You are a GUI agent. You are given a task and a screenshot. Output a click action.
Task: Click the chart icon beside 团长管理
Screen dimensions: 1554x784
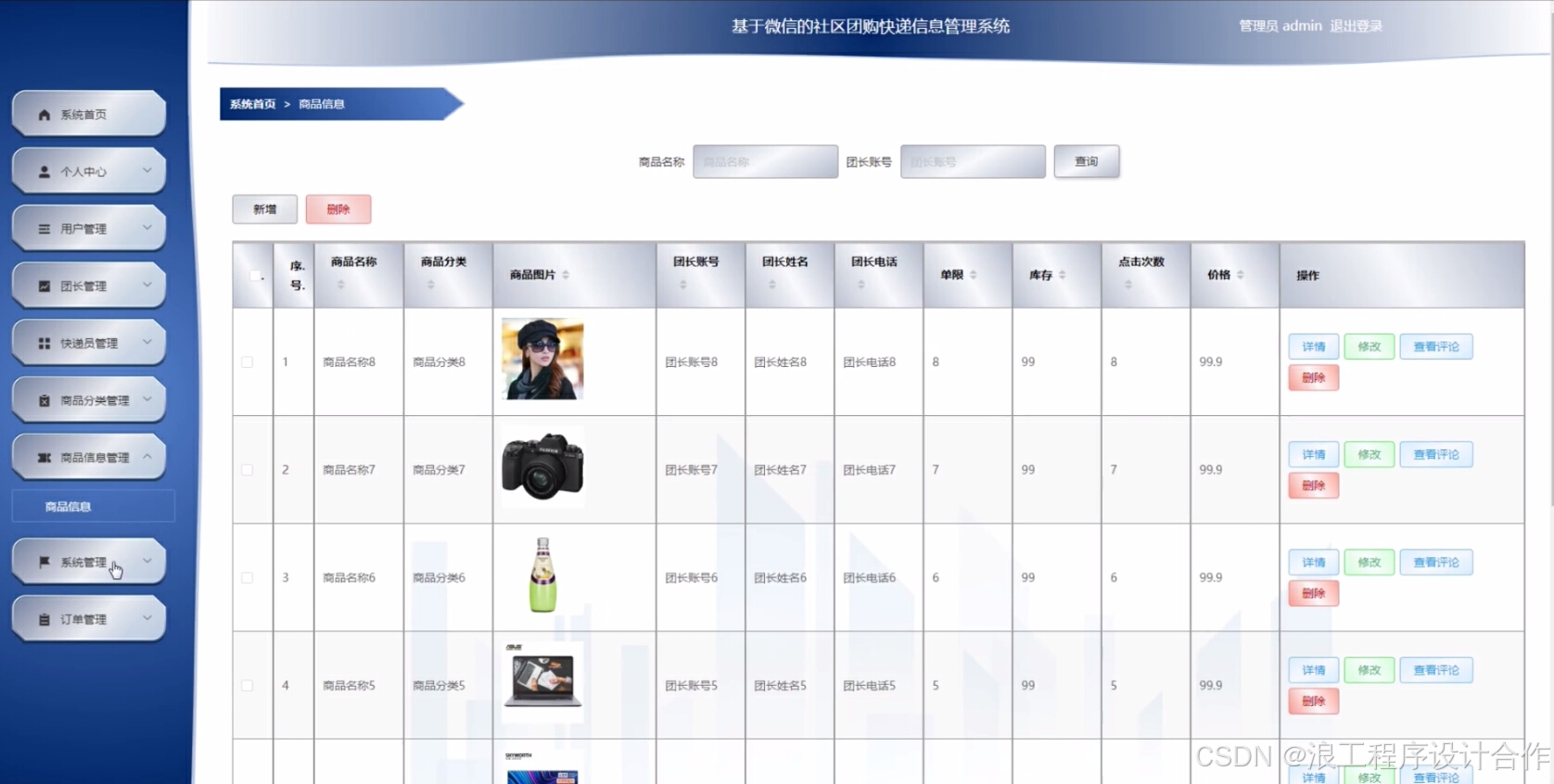(44, 286)
